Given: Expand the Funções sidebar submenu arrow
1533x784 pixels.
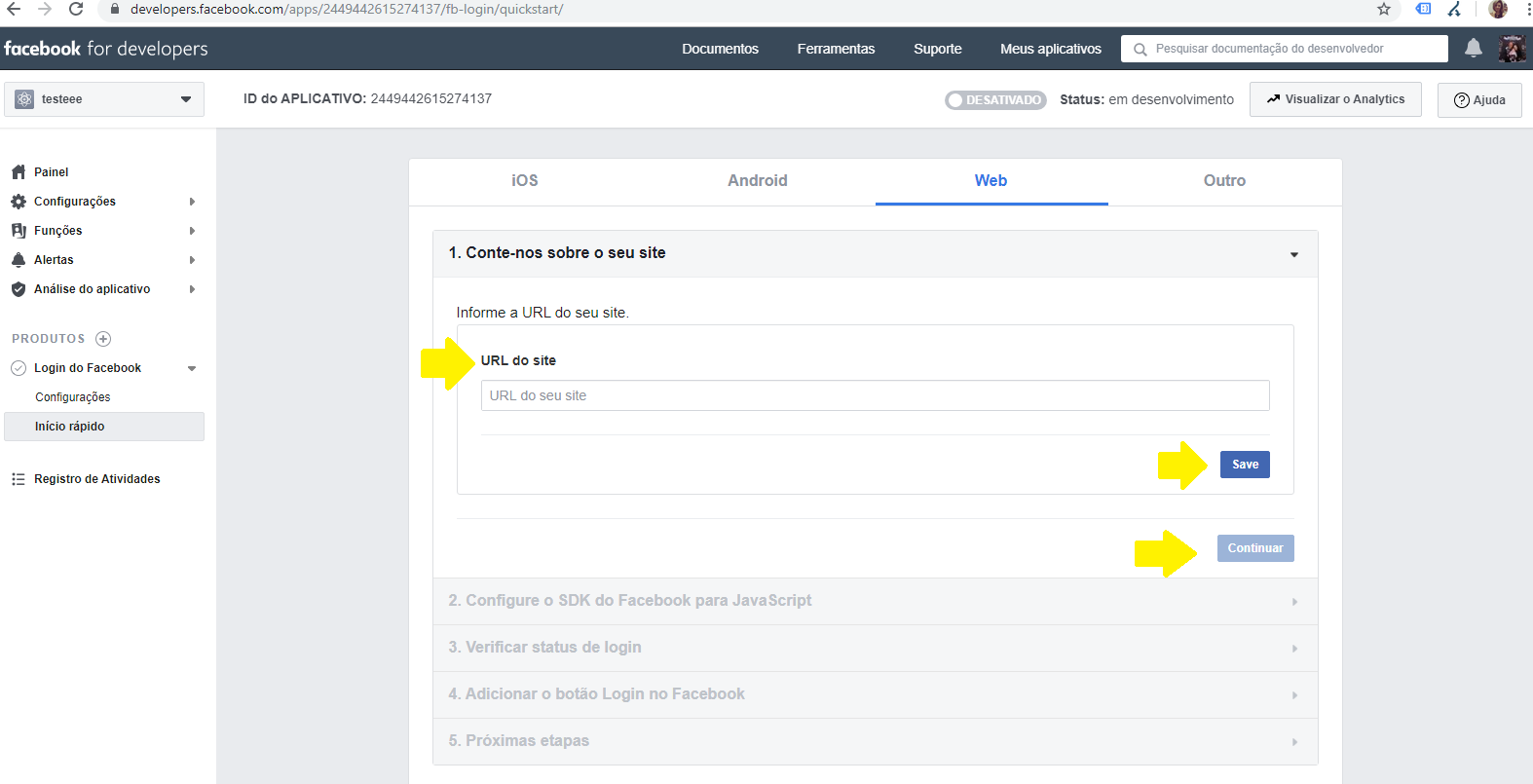Looking at the screenshot, I should [x=192, y=231].
